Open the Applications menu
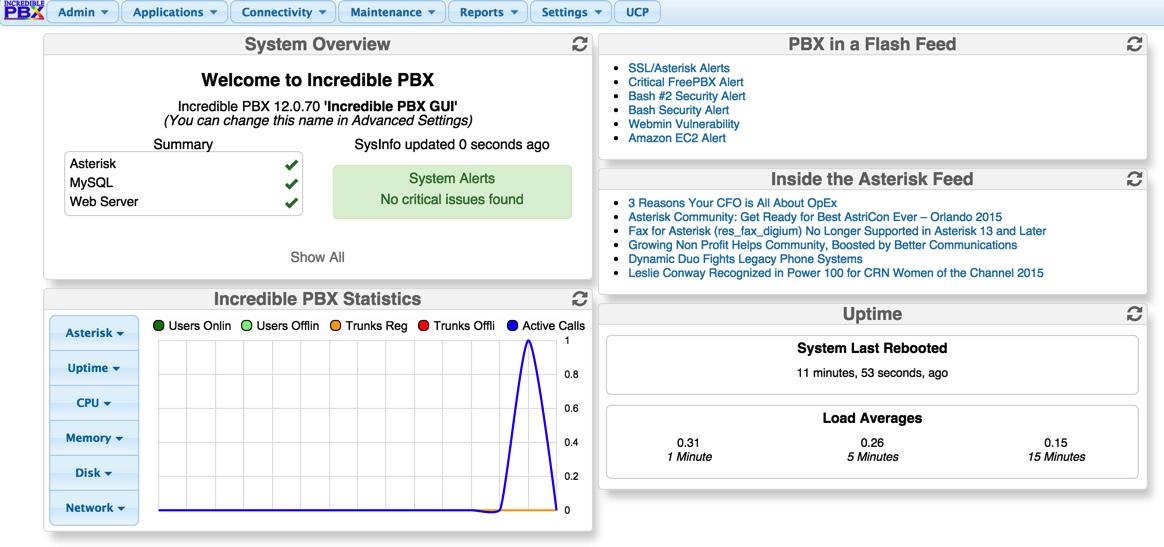 (x=174, y=12)
